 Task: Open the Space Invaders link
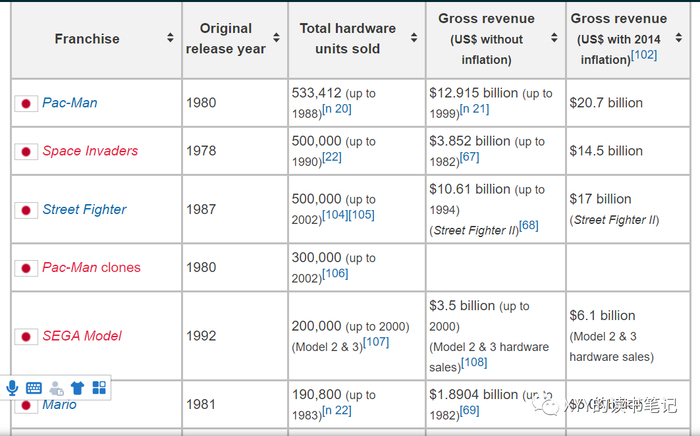click(90, 151)
